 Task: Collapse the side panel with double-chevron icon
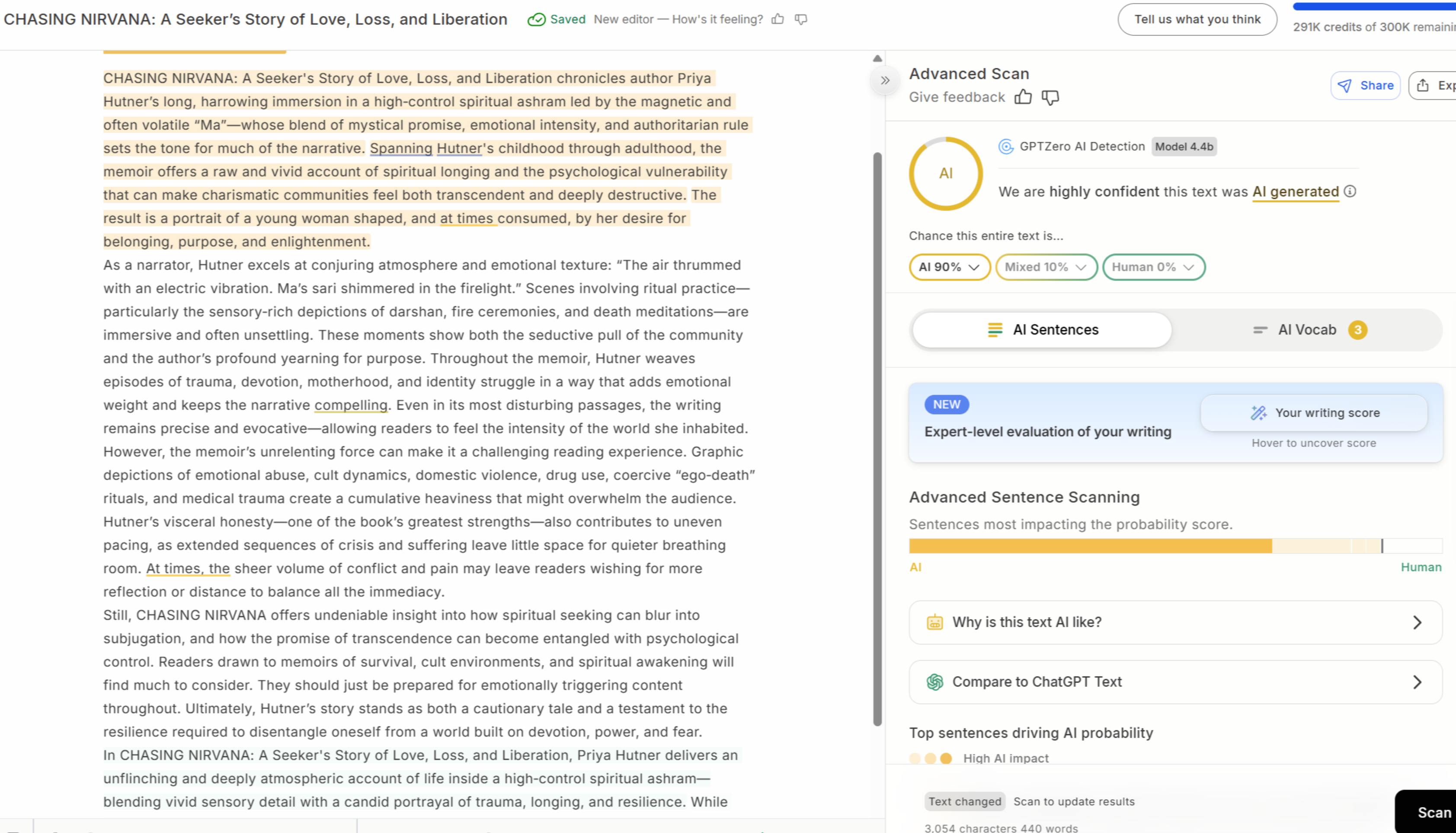[885, 81]
